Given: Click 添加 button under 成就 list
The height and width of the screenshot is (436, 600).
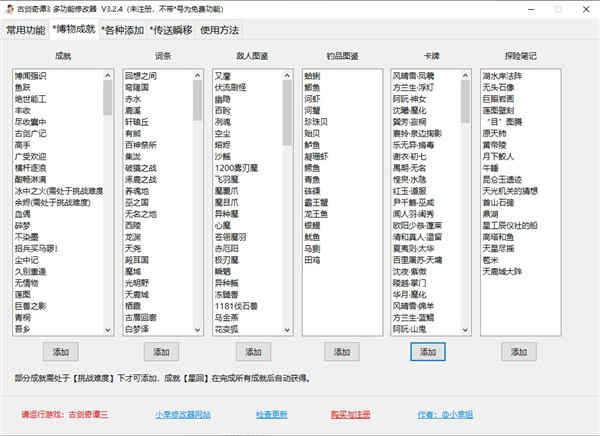Looking at the screenshot, I should tap(61, 352).
